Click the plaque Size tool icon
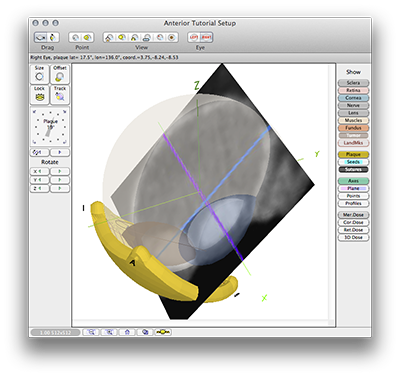 (39, 74)
